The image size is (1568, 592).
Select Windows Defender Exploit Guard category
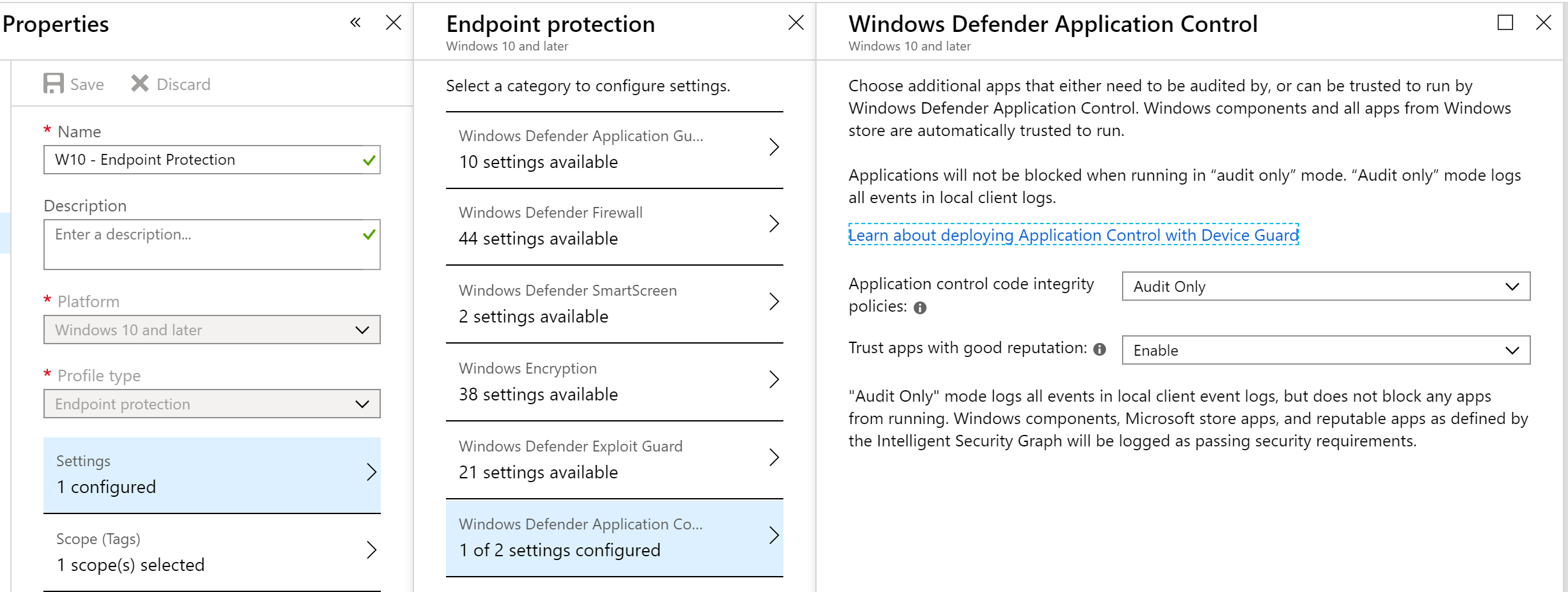[614, 460]
